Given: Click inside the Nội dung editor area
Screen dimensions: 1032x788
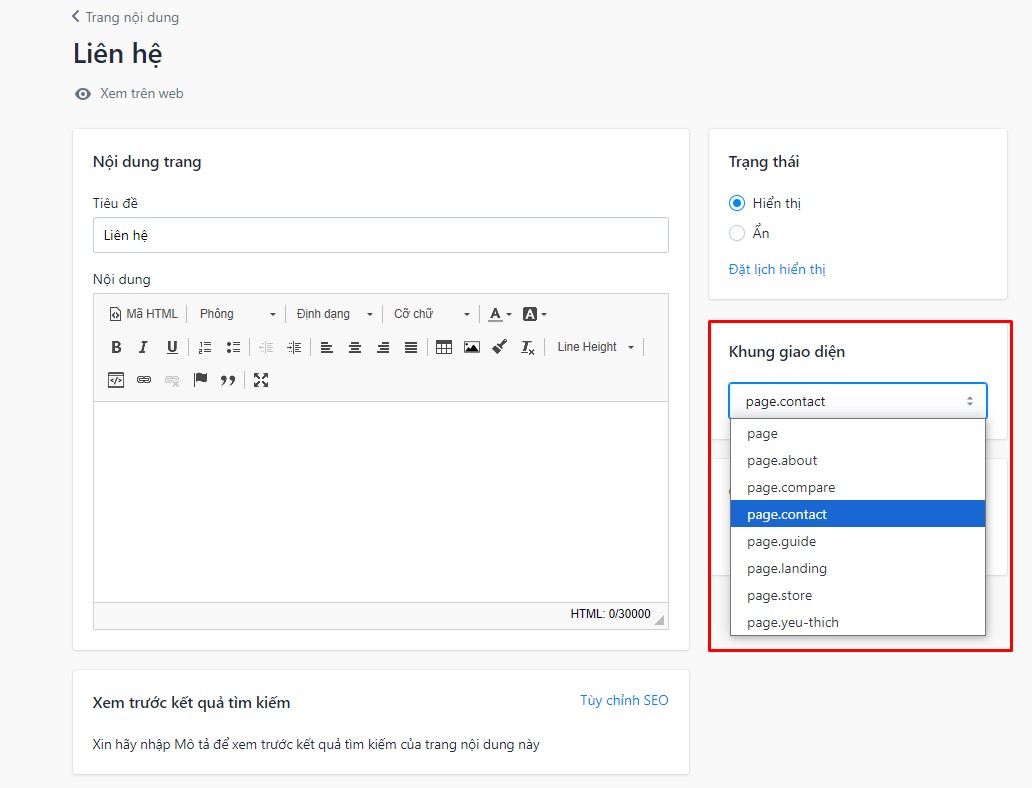Looking at the screenshot, I should tap(380, 502).
